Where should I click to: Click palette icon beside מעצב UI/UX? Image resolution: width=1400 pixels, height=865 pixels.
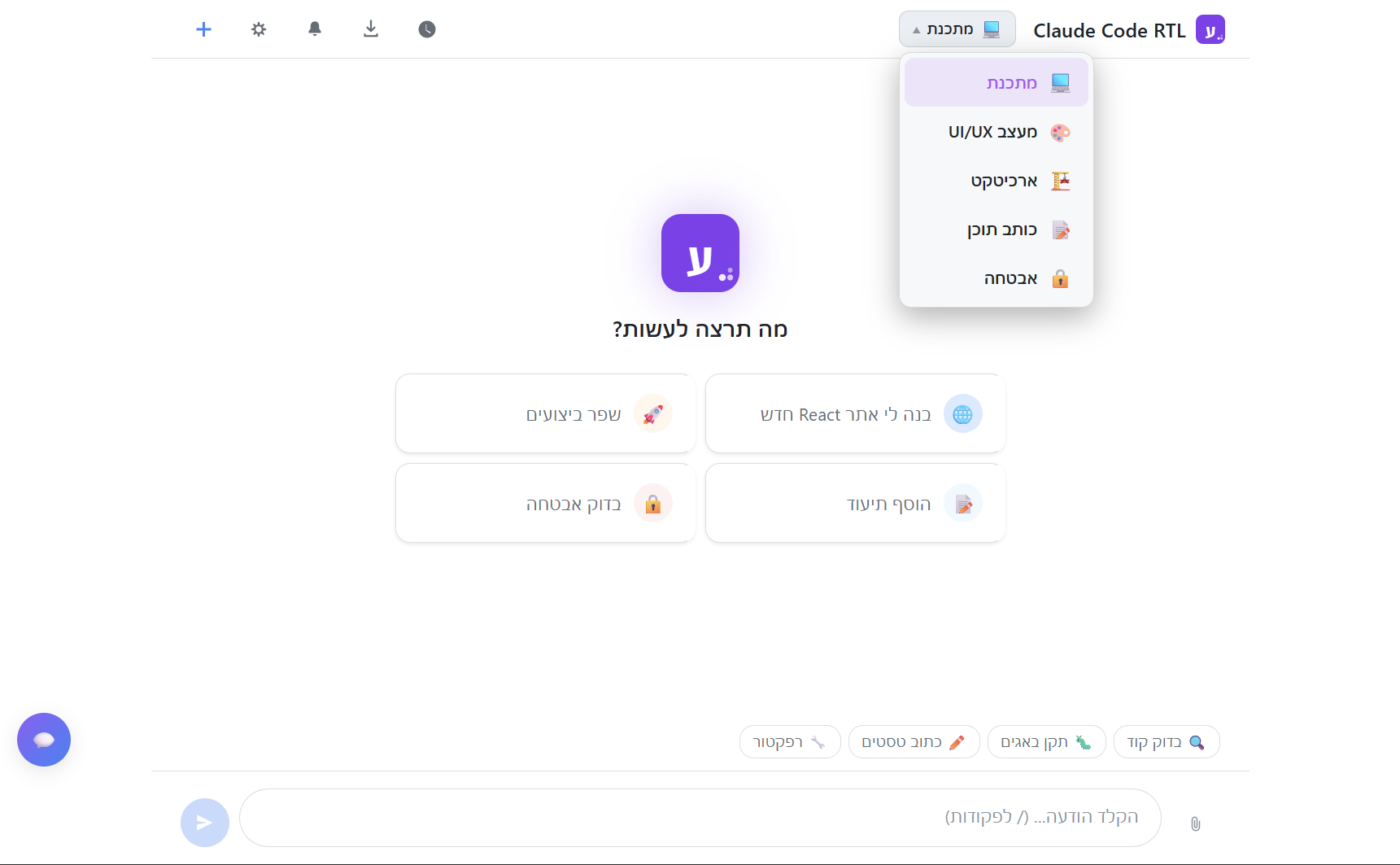[1060, 132]
